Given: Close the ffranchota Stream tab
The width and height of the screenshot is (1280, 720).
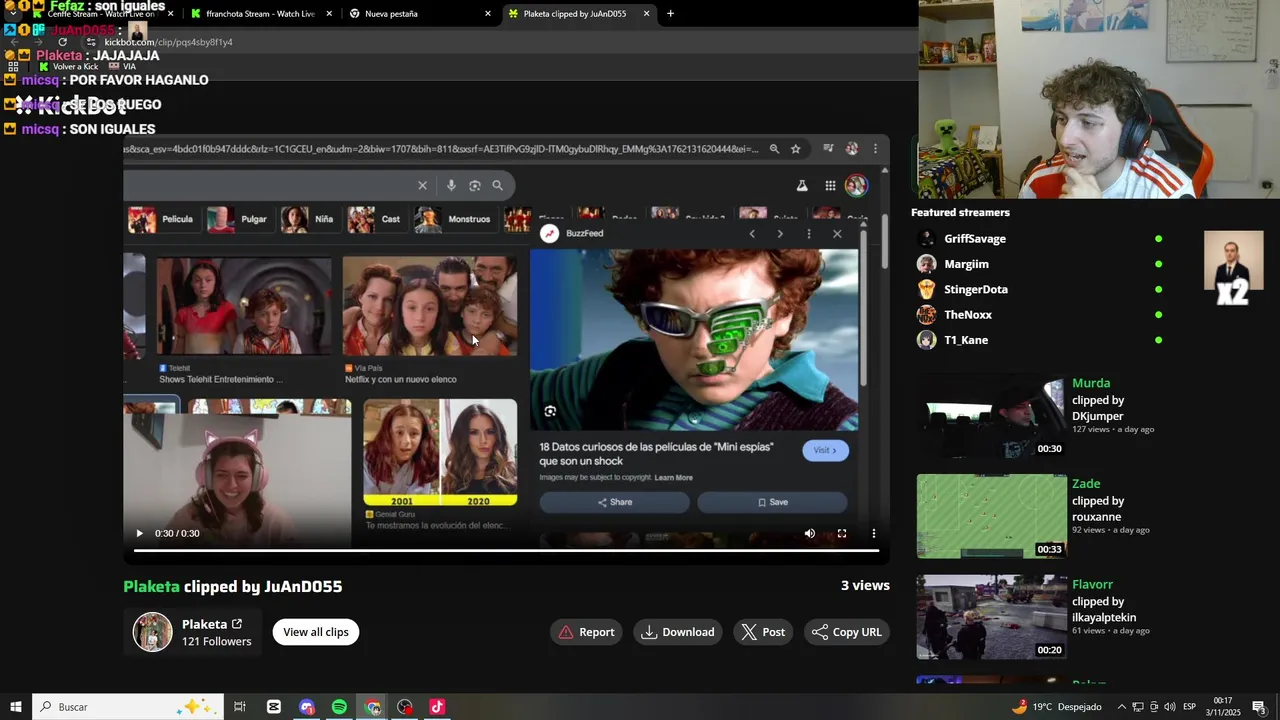Looking at the screenshot, I should [329, 14].
